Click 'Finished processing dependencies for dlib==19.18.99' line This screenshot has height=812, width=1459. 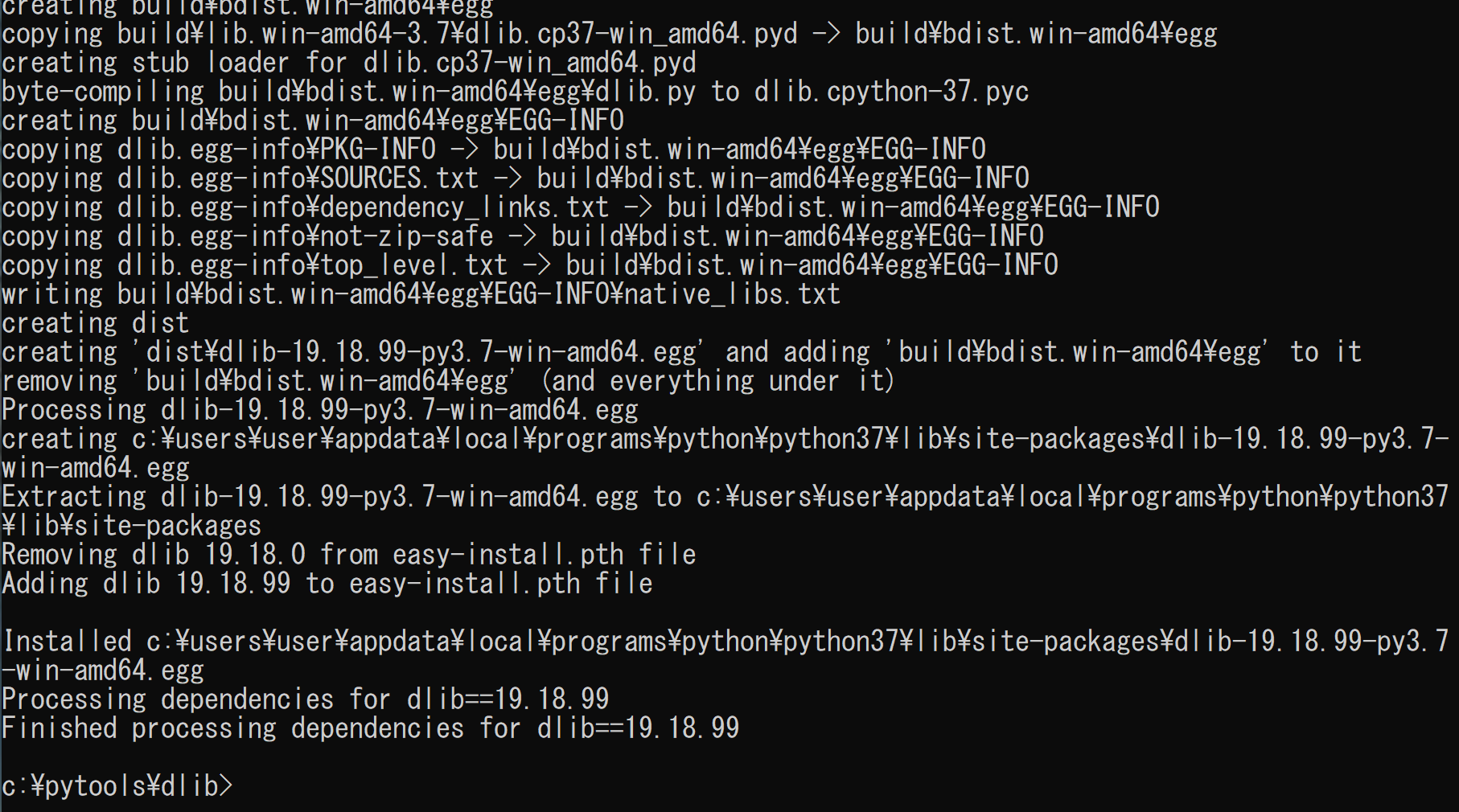point(370,728)
